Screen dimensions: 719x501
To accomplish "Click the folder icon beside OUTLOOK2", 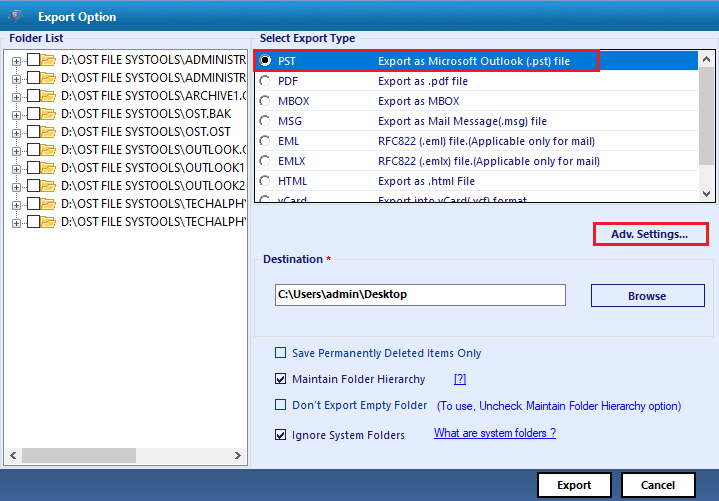I will click(48, 186).
